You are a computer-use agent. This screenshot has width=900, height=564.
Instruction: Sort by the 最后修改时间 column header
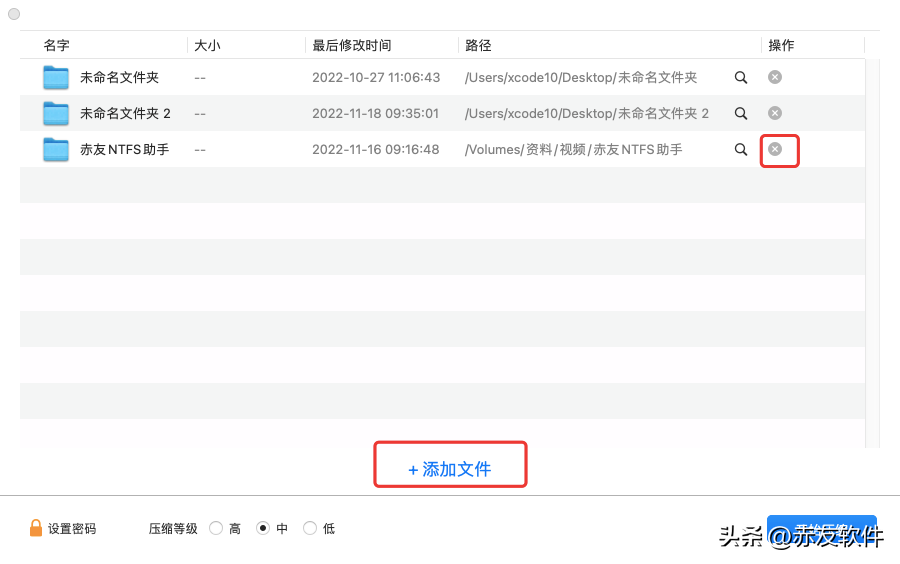coord(352,45)
